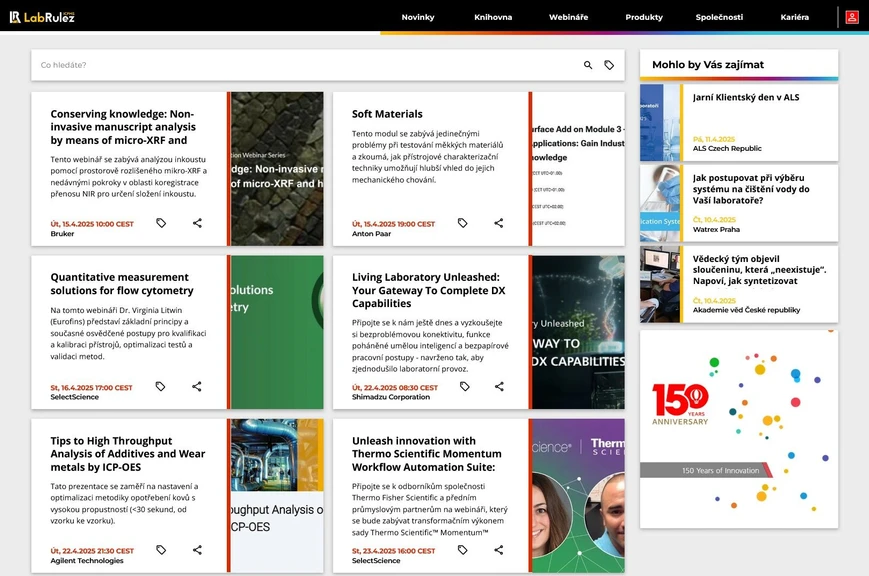The image size is (869, 576).
Task: Open the Novinky menu
Action: pyautogui.click(x=418, y=17)
